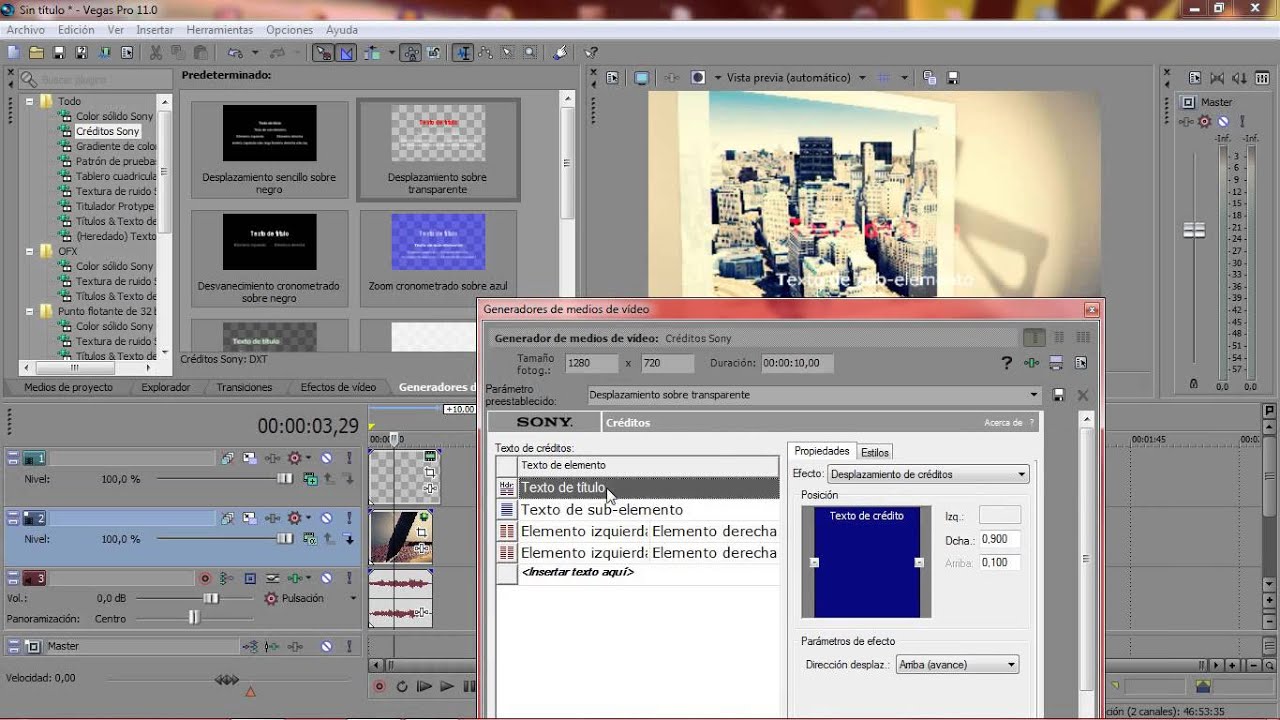The height and width of the screenshot is (720, 1280).
Task: Open the Efecto dropdown in Propiedades
Action: (x=928, y=474)
